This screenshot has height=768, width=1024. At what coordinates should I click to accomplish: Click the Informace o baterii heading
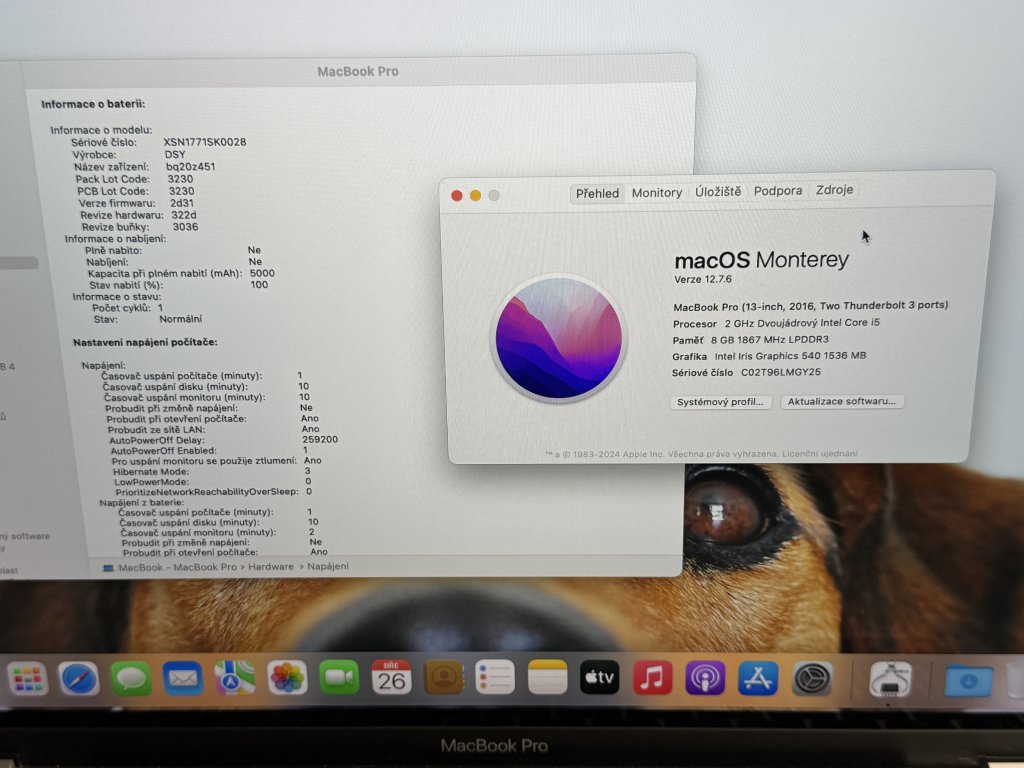point(93,104)
